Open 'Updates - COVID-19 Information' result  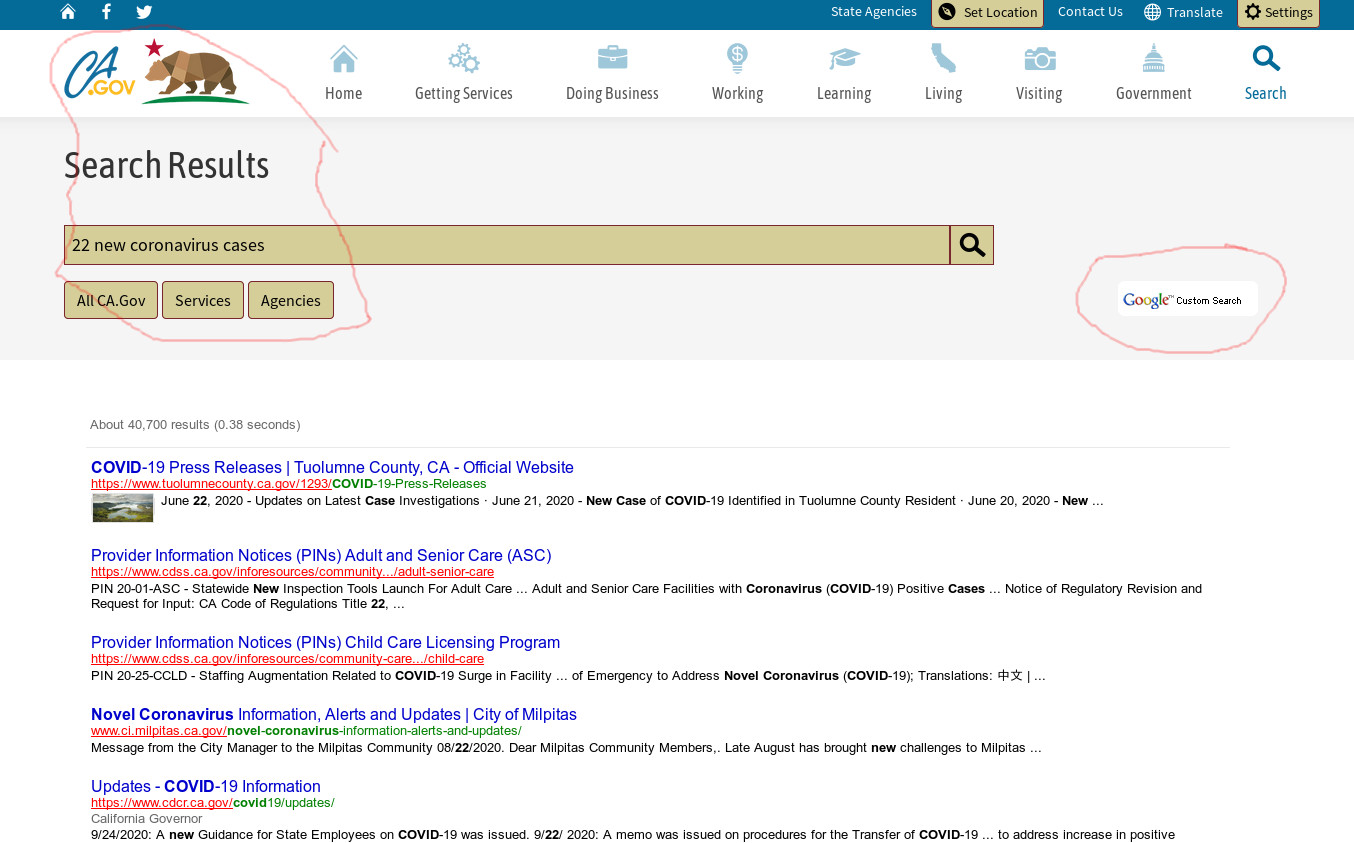pyautogui.click(x=206, y=786)
